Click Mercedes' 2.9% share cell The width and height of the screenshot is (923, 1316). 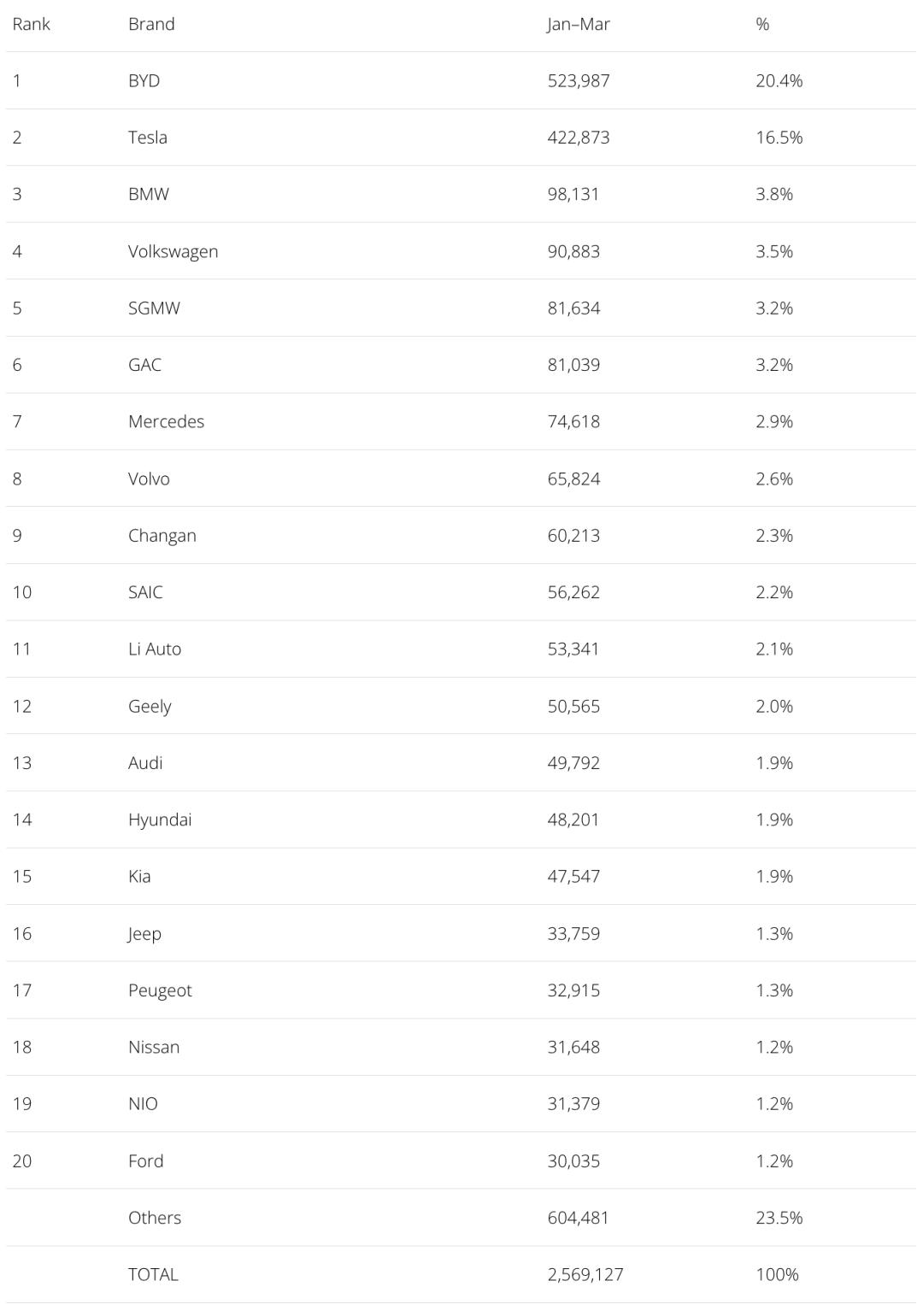774,421
